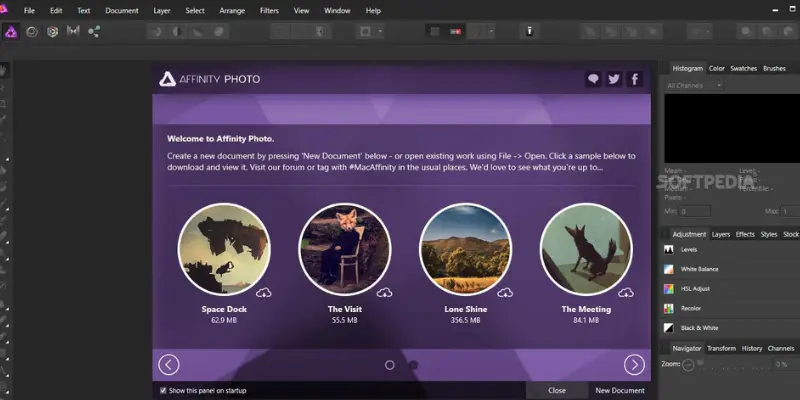
Task: Open the Space Dock sample thumbnail
Action: (x=224, y=249)
